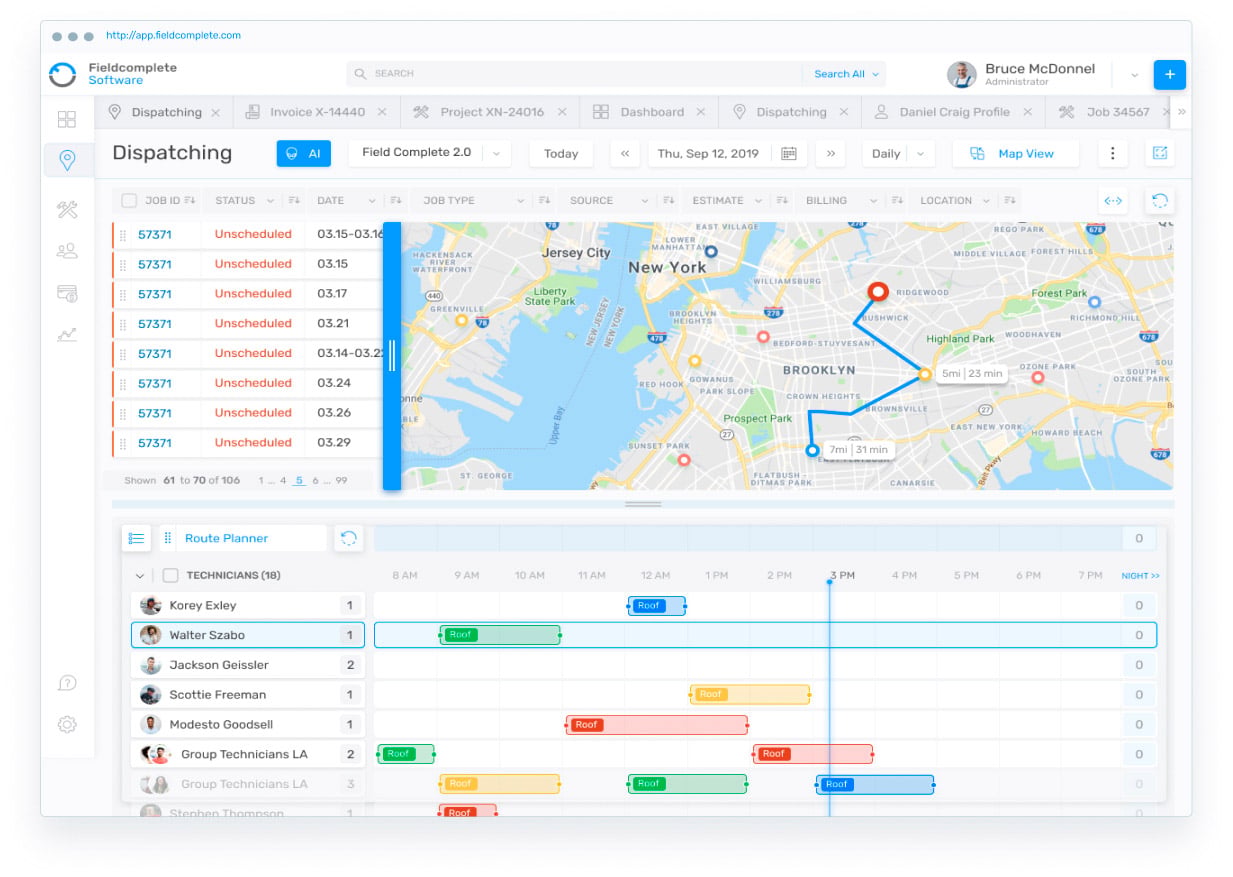The height and width of the screenshot is (877, 1233).
Task: Select Korey Exley's blue Roof job block
Action: pyautogui.click(x=657, y=605)
